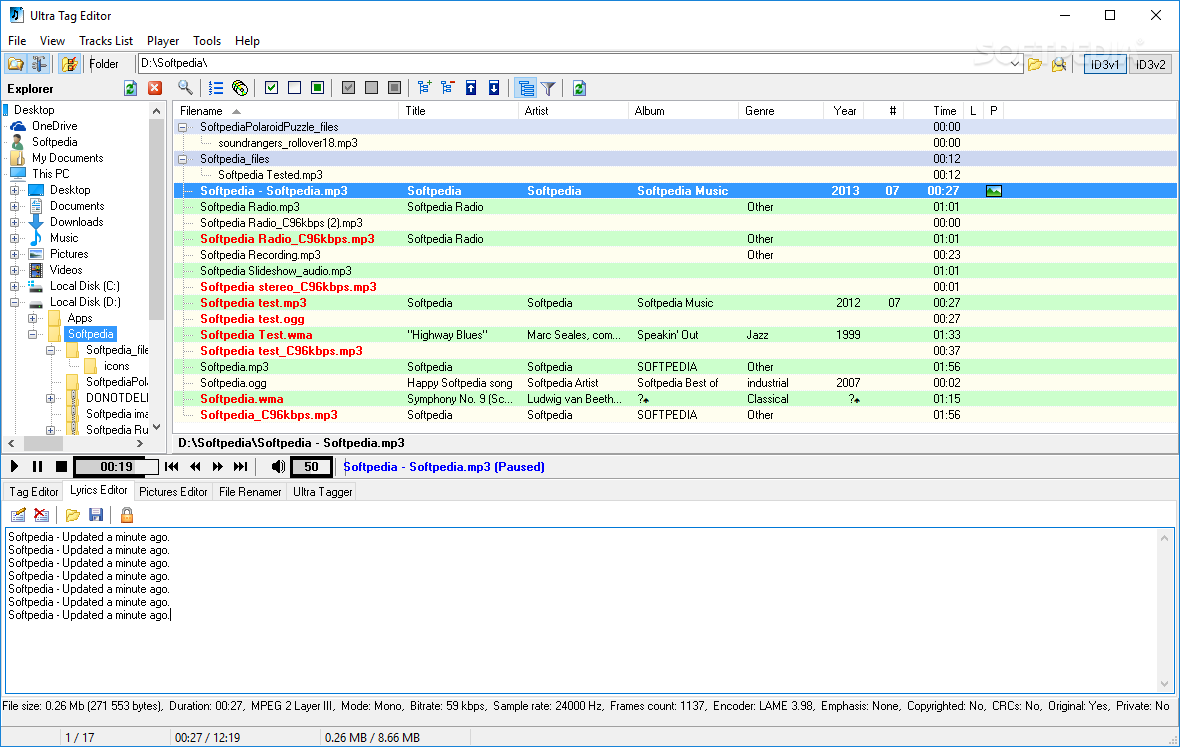Image resolution: width=1180 pixels, height=747 pixels.
Task: Open the Tracks List menu
Action: 106,41
